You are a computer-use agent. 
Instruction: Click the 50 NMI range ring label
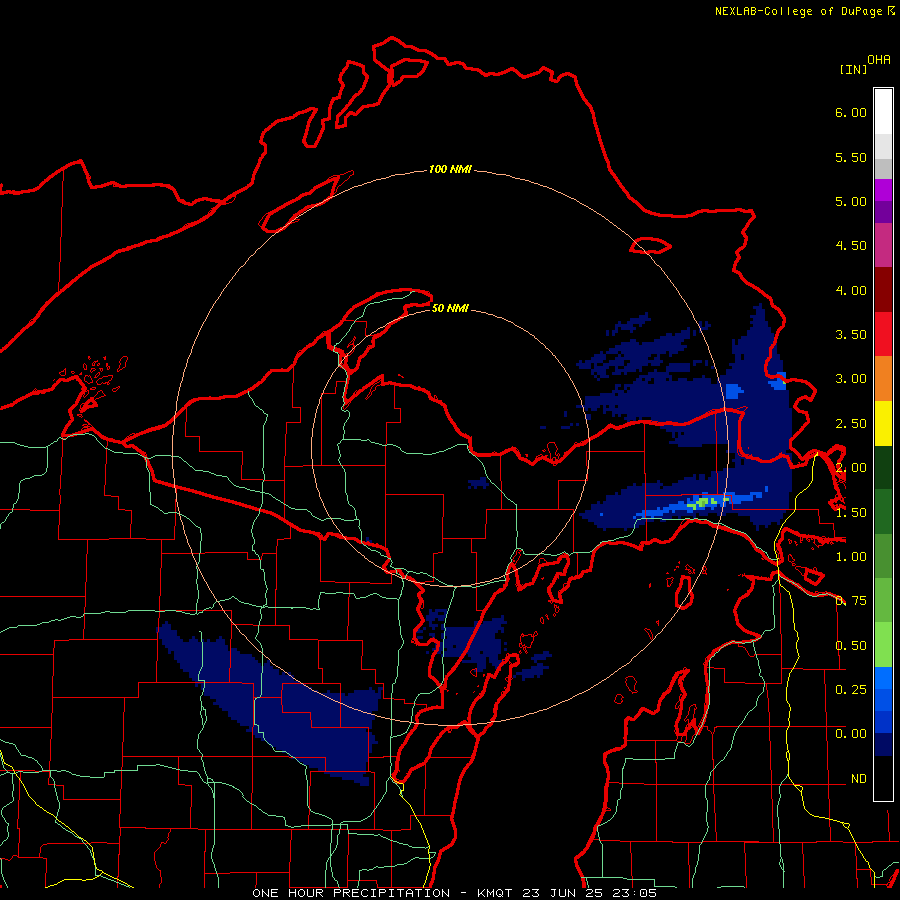(450, 309)
